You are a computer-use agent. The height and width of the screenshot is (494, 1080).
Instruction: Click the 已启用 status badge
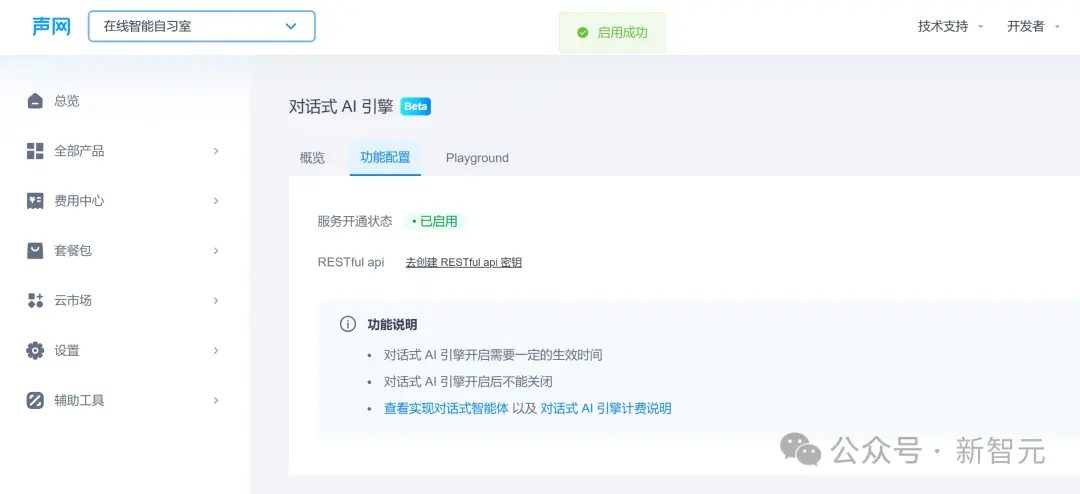pos(435,221)
